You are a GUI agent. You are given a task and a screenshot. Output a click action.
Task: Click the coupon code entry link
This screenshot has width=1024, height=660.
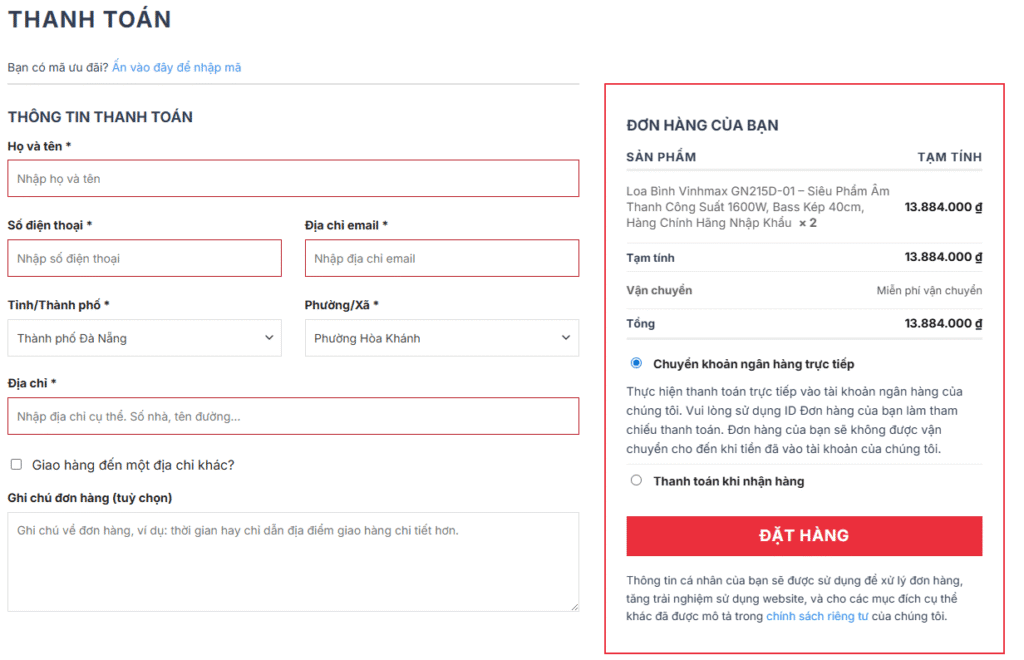176,68
